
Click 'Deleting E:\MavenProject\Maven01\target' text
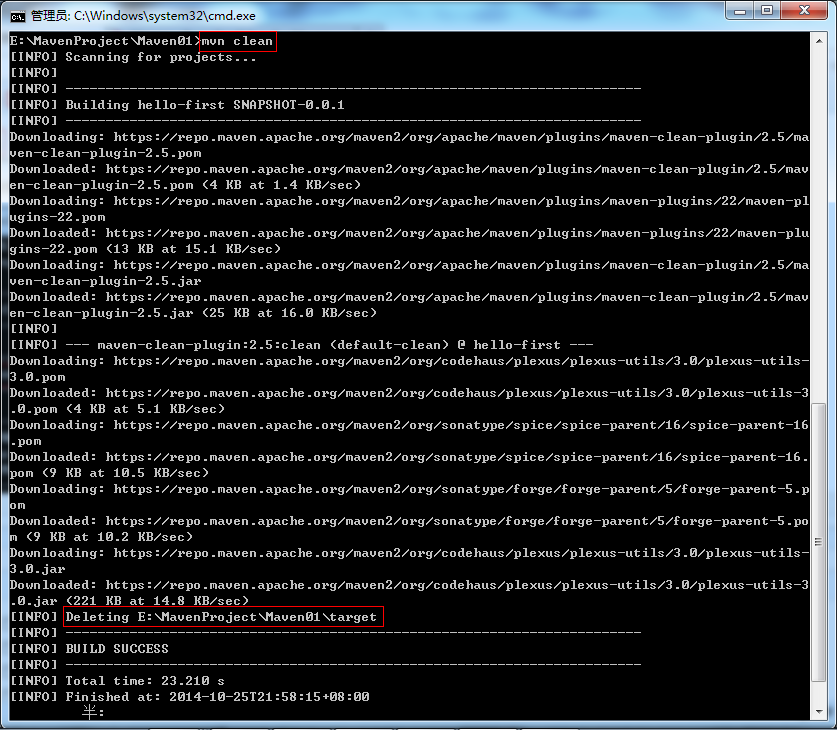click(x=221, y=617)
